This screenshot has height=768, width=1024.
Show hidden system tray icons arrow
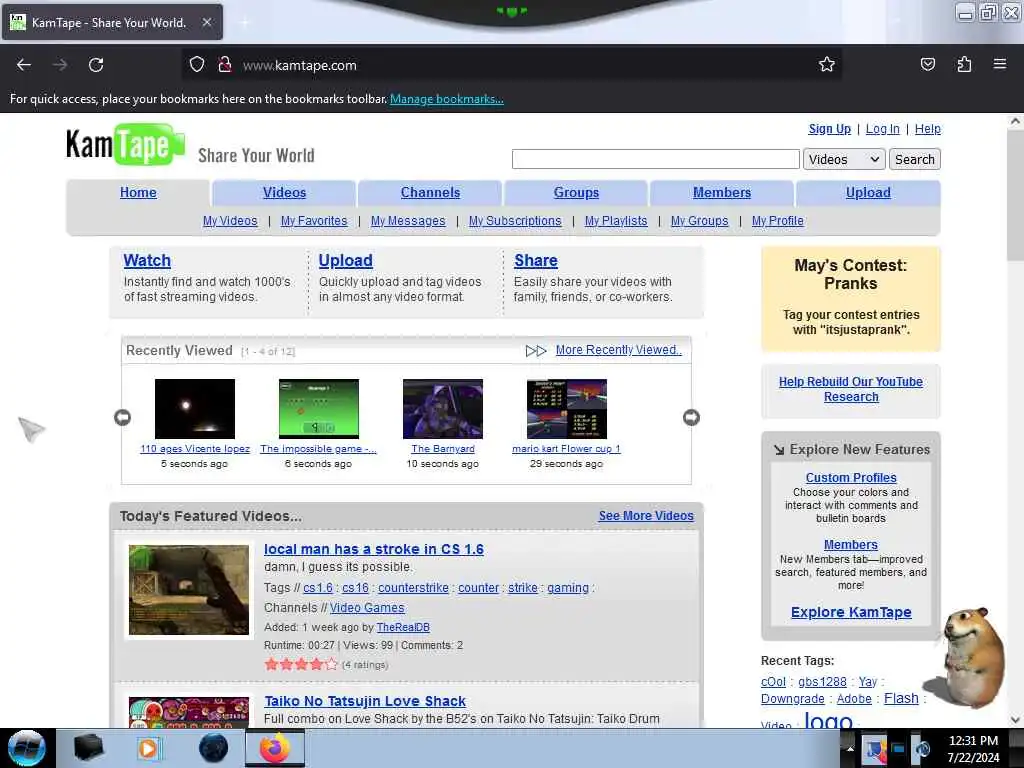pos(850,748)
